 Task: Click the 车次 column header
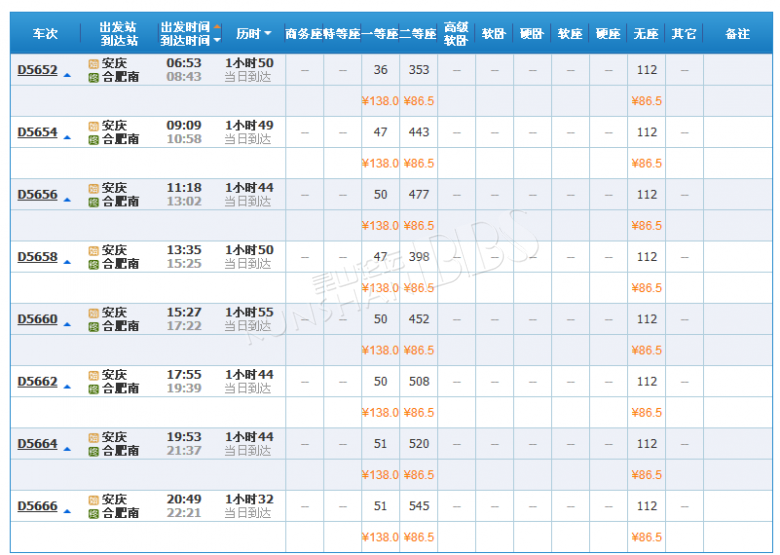tap(45, 34)
